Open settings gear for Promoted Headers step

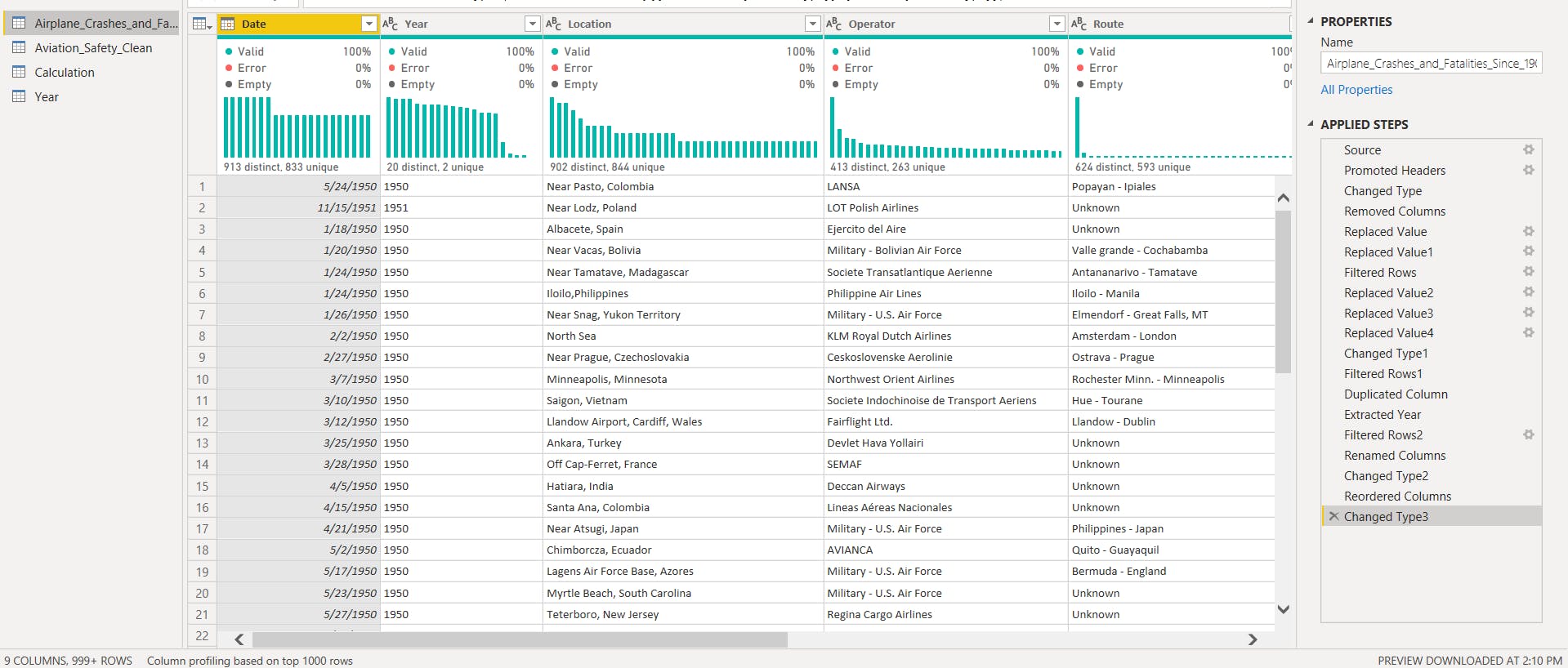click(1528, 170)
